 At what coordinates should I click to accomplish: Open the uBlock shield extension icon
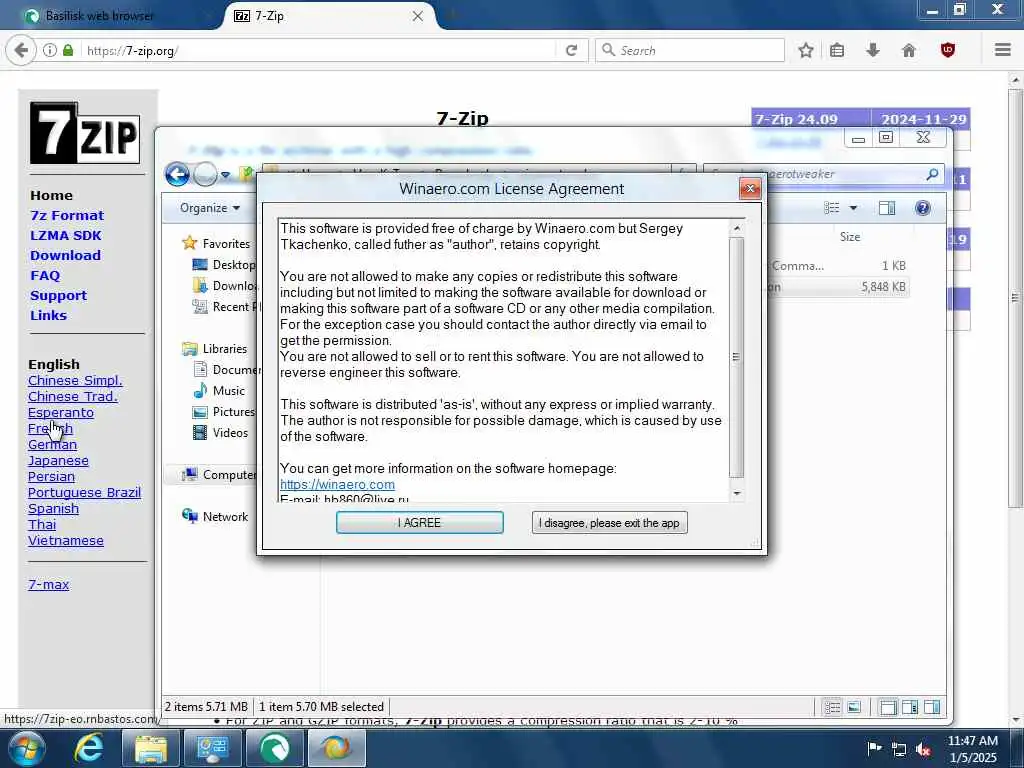click(948, 50)
